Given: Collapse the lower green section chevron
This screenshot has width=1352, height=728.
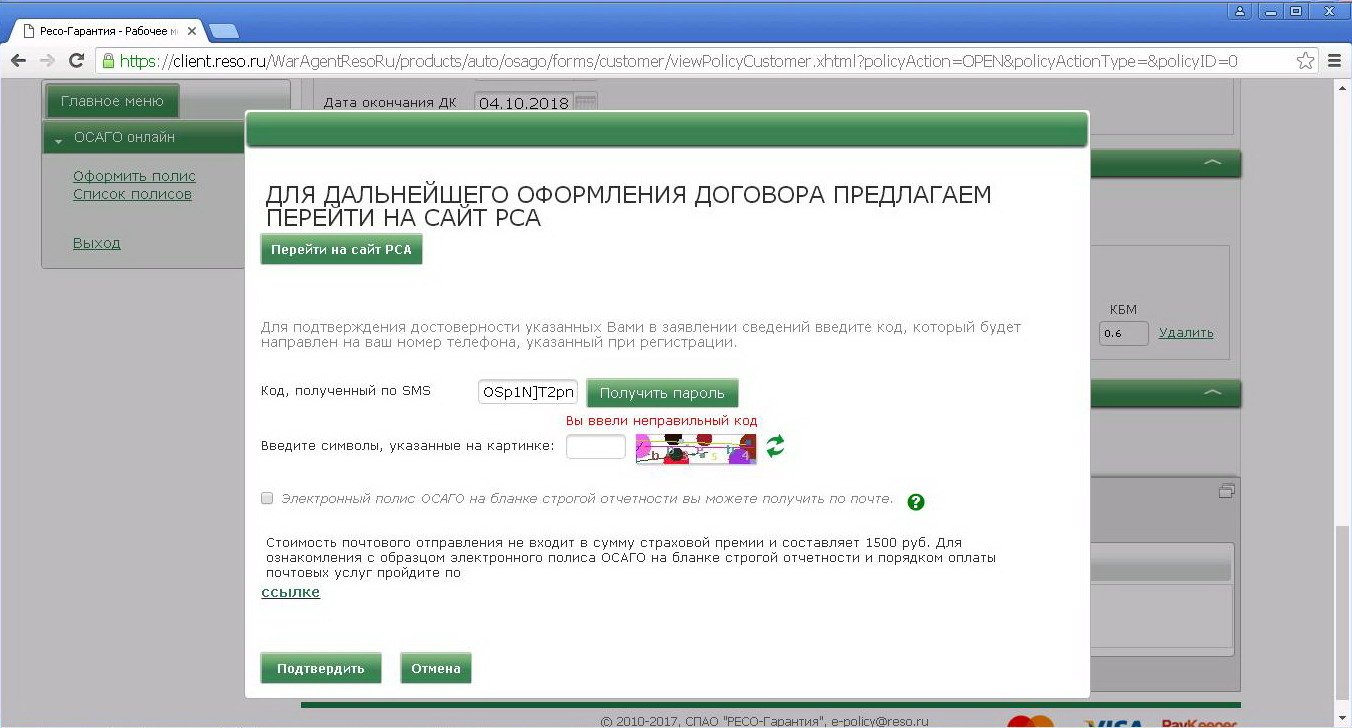Looking at the screenshot, I should tap(1212, 392).
